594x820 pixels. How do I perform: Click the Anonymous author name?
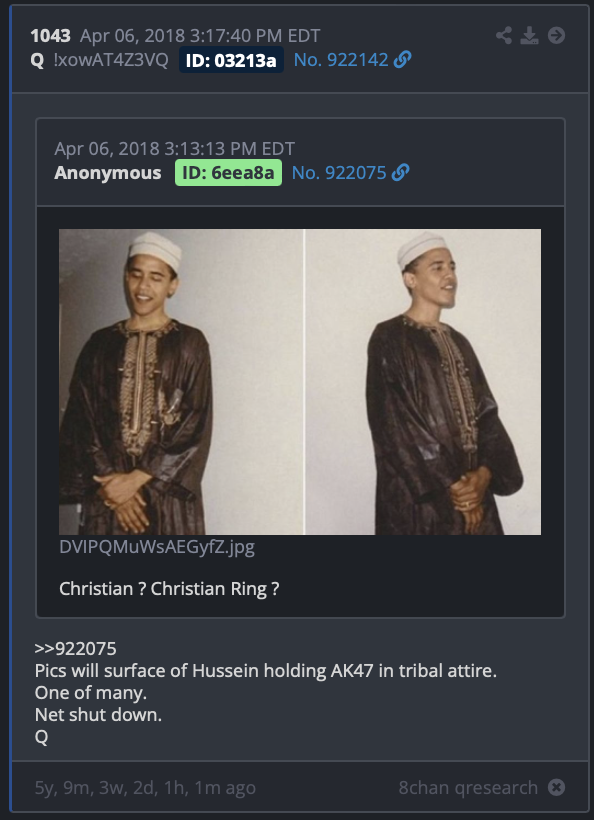(108, 173)
